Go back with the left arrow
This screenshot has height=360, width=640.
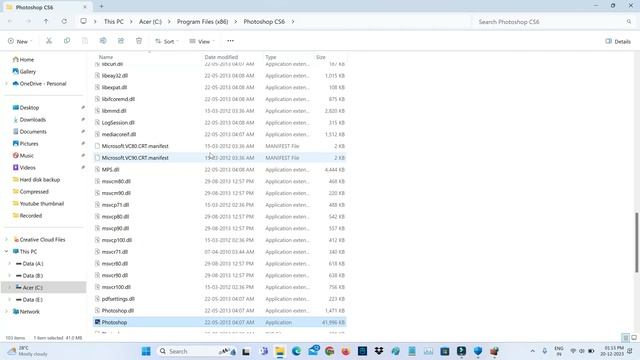(x=10, y=21)
